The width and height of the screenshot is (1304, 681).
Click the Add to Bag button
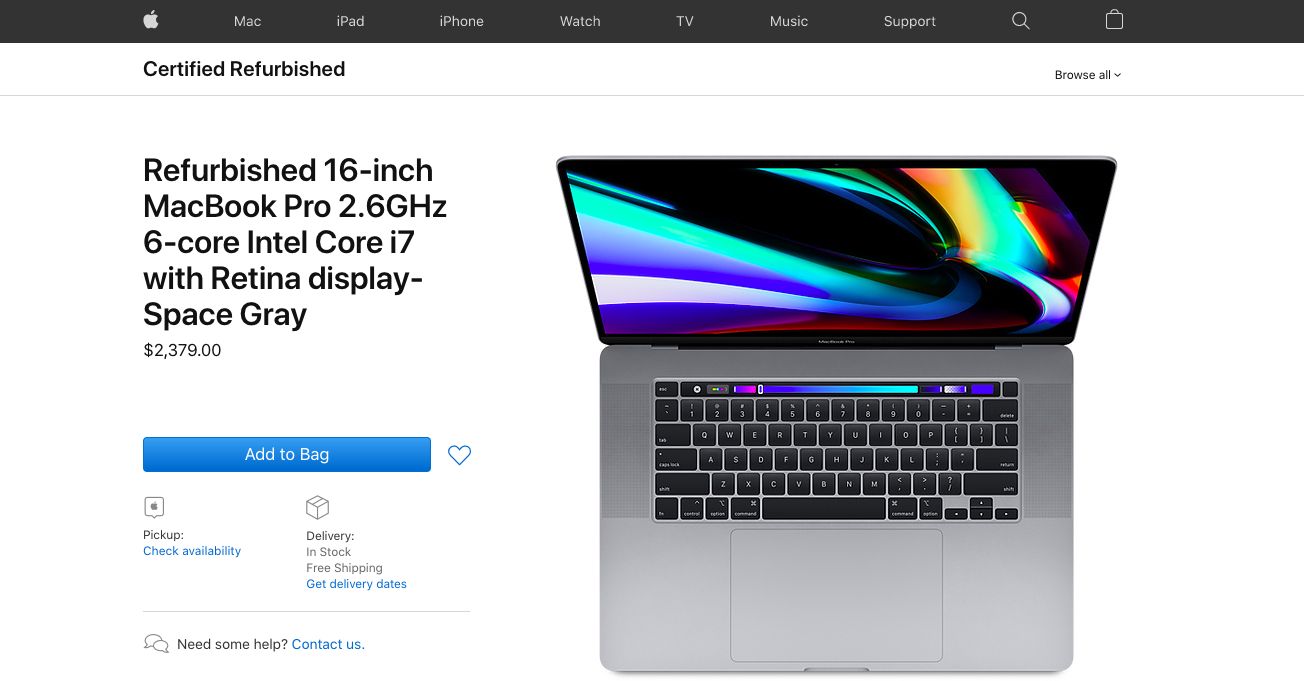pyautogui.click(x=287, y=454)
